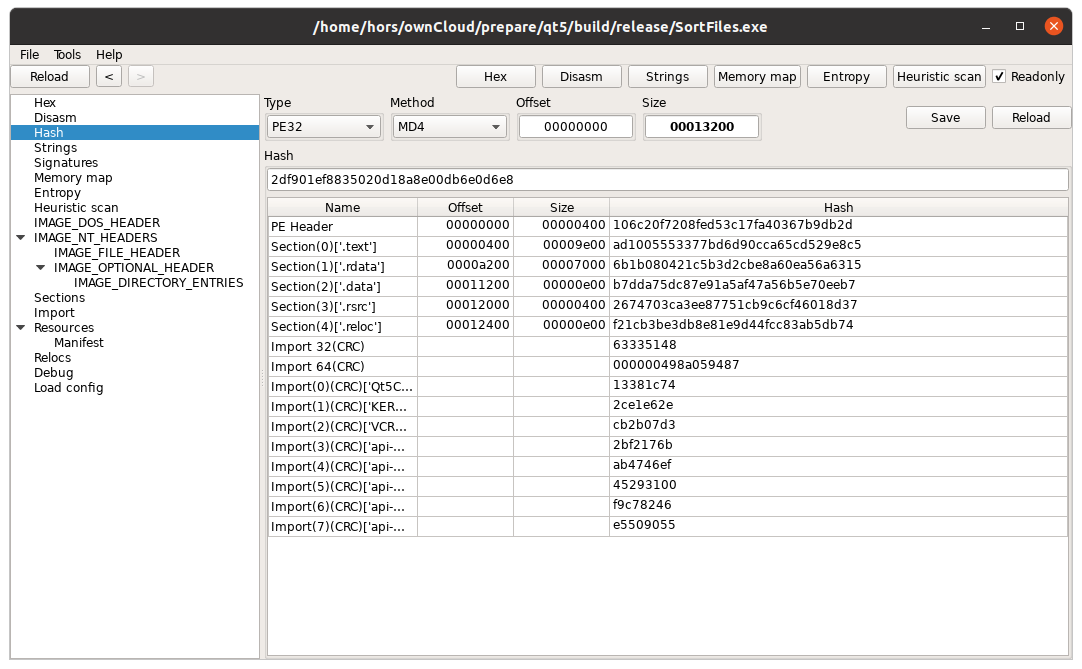Click the Reload button beside Save

click(x=1031, y=117)
